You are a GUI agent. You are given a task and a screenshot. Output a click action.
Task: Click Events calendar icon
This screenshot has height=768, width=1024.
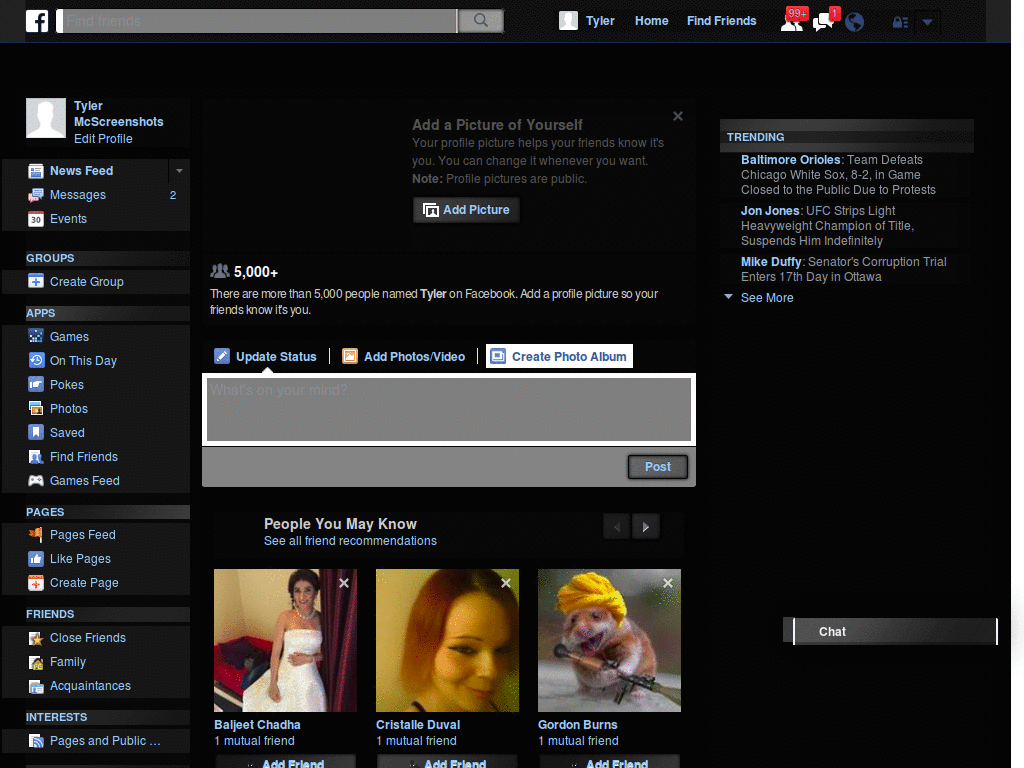pyautogui.click(x=36, y=219)
